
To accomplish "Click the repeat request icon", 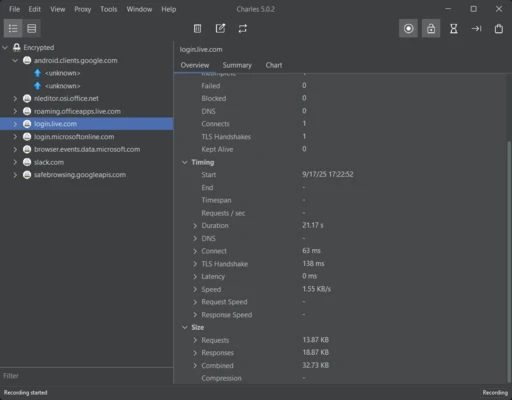I will [x=243, y=28].
